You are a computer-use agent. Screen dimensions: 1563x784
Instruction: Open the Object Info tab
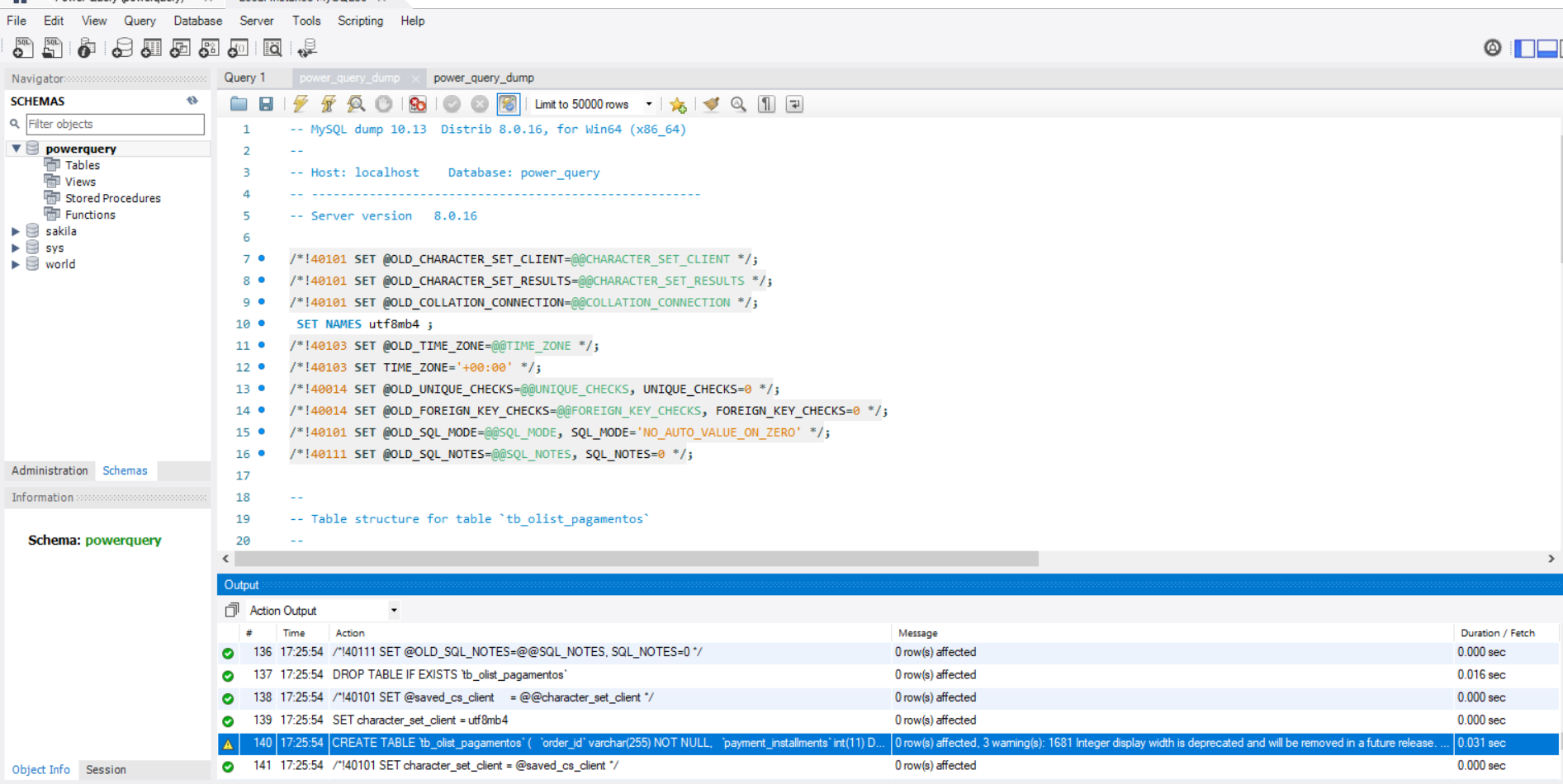[x=40, y=769]
